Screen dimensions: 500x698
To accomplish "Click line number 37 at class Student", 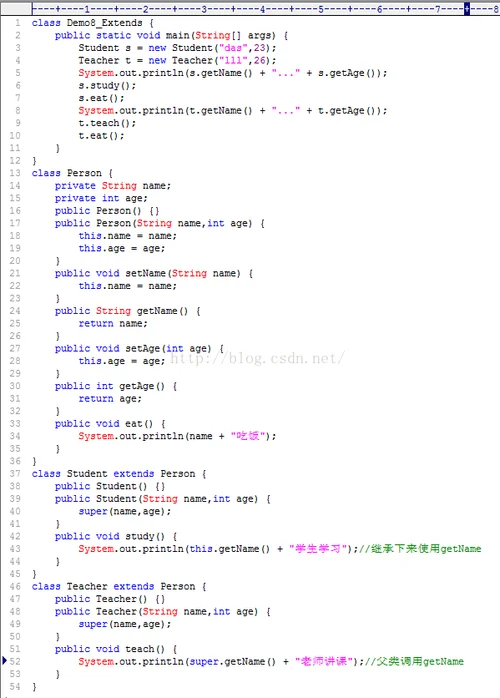I will pos(15,473).
